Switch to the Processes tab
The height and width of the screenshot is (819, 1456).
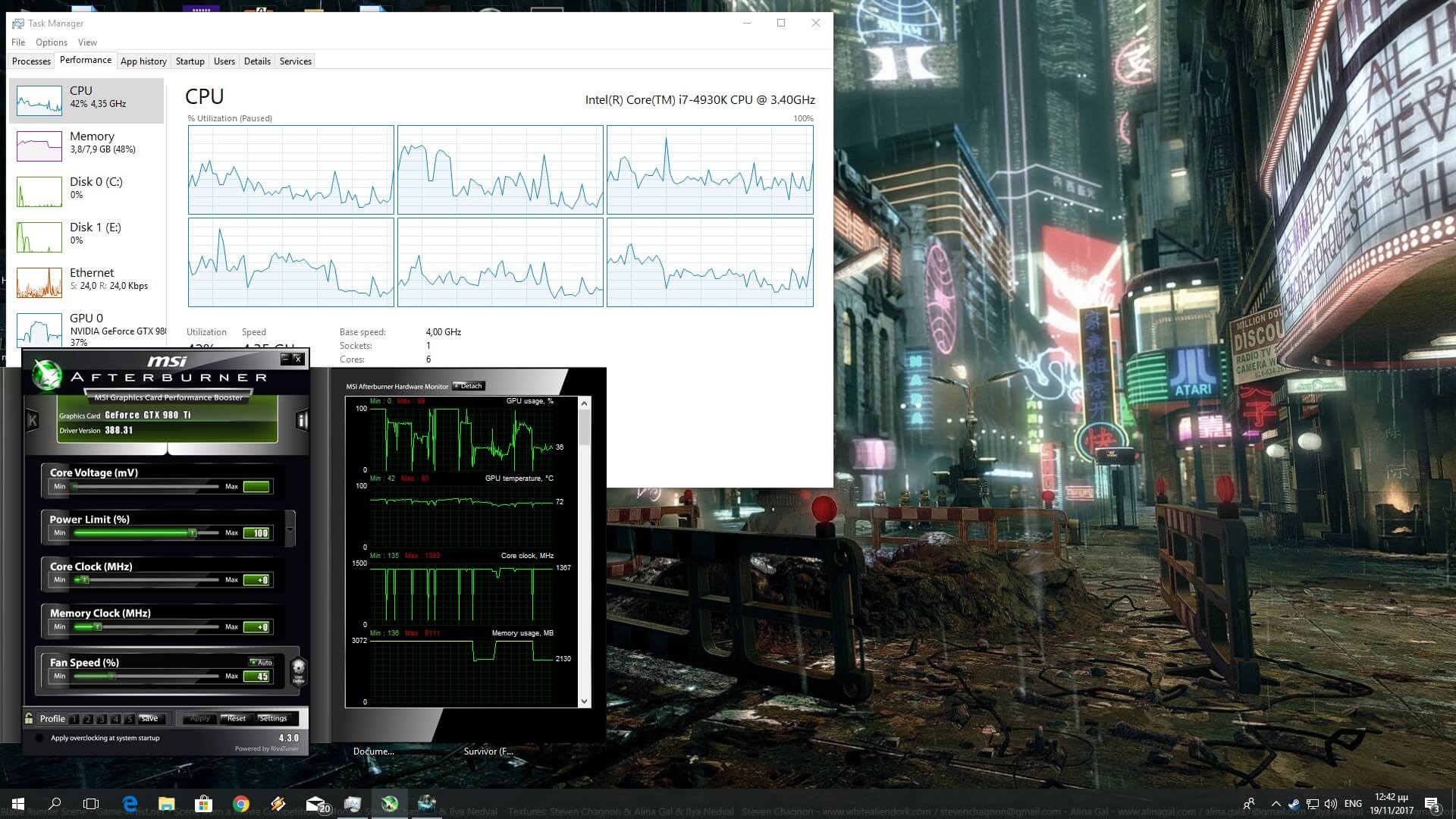coord(31,61)
